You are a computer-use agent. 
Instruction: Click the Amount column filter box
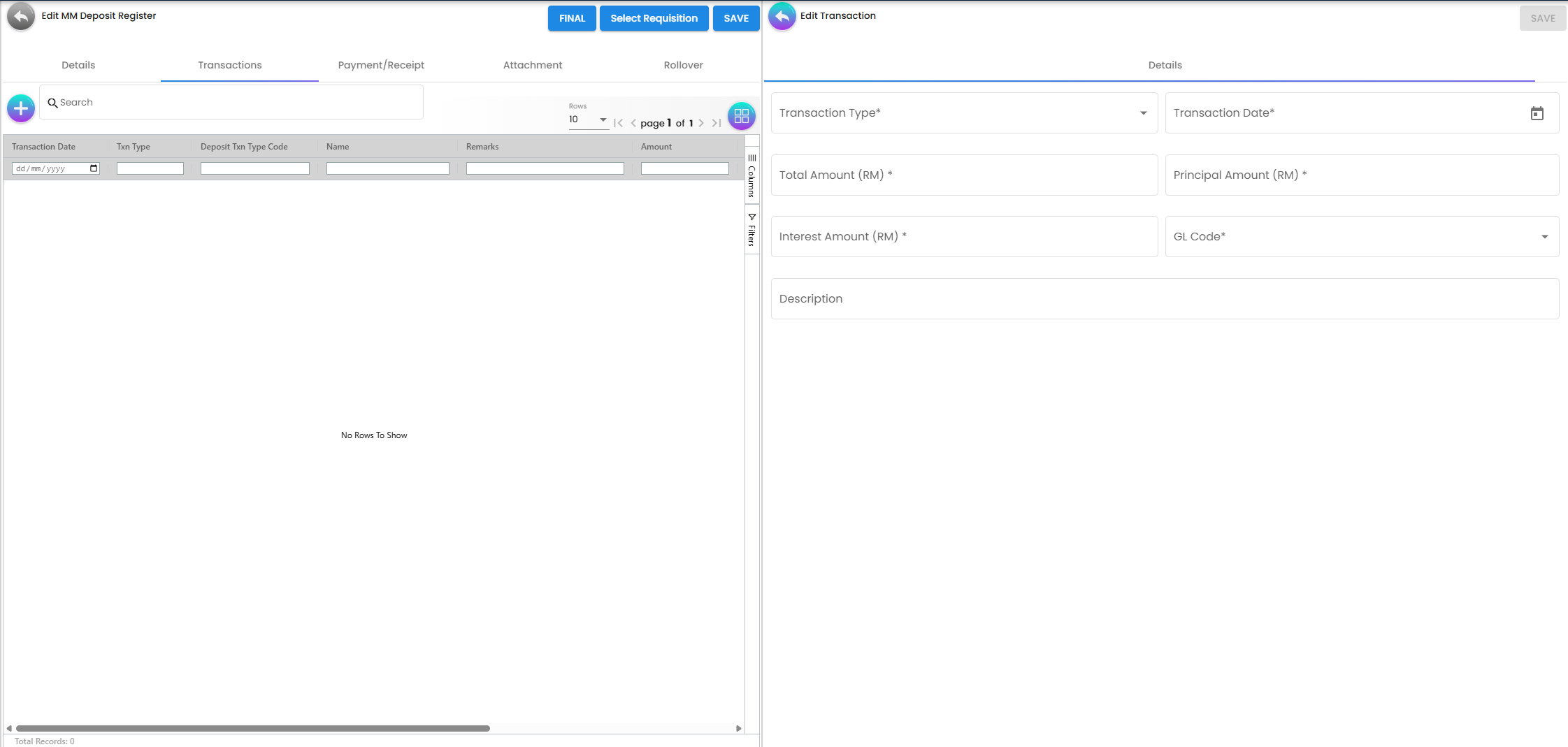coord(685,168)
